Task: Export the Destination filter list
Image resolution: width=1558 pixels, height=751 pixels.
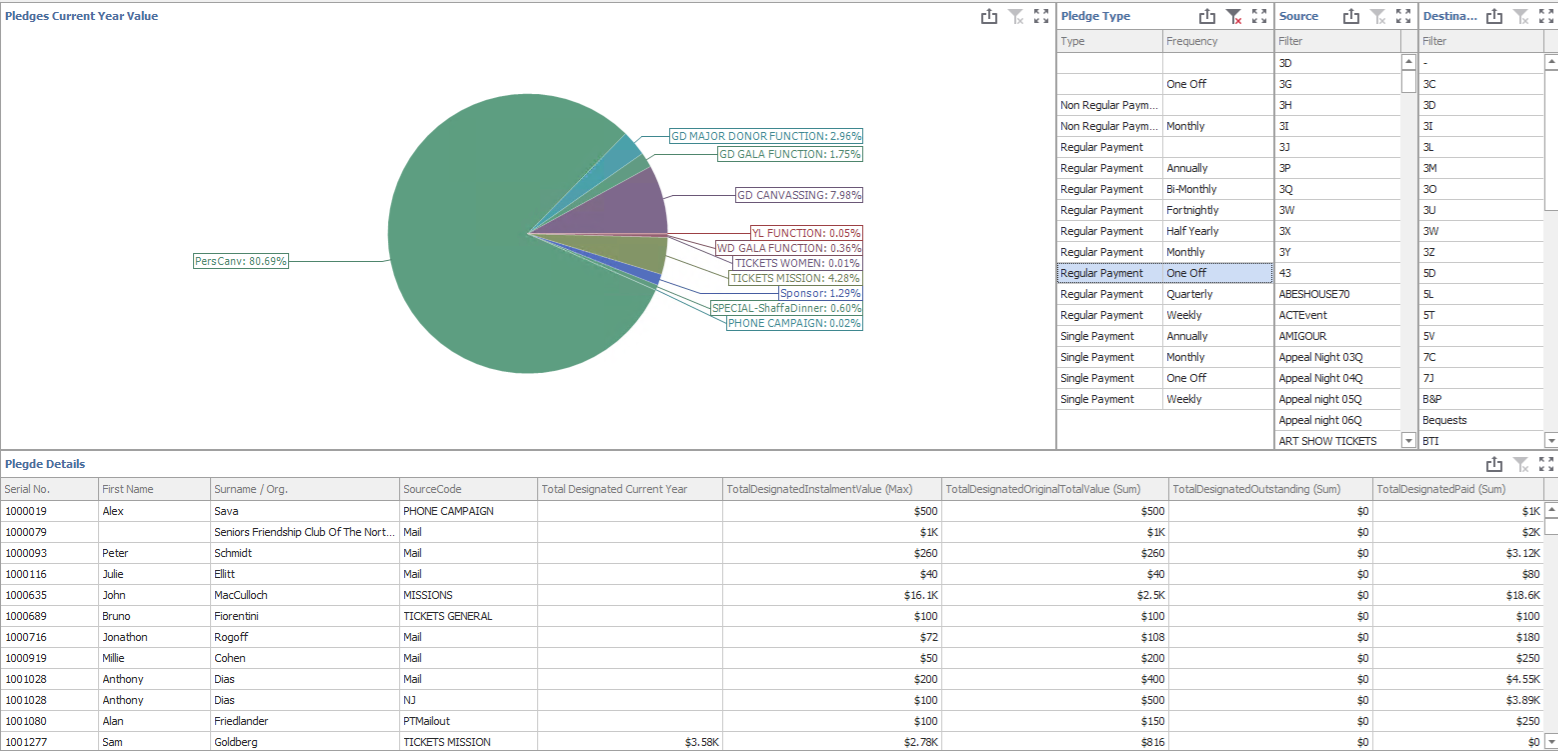Action: [1495, 16]
